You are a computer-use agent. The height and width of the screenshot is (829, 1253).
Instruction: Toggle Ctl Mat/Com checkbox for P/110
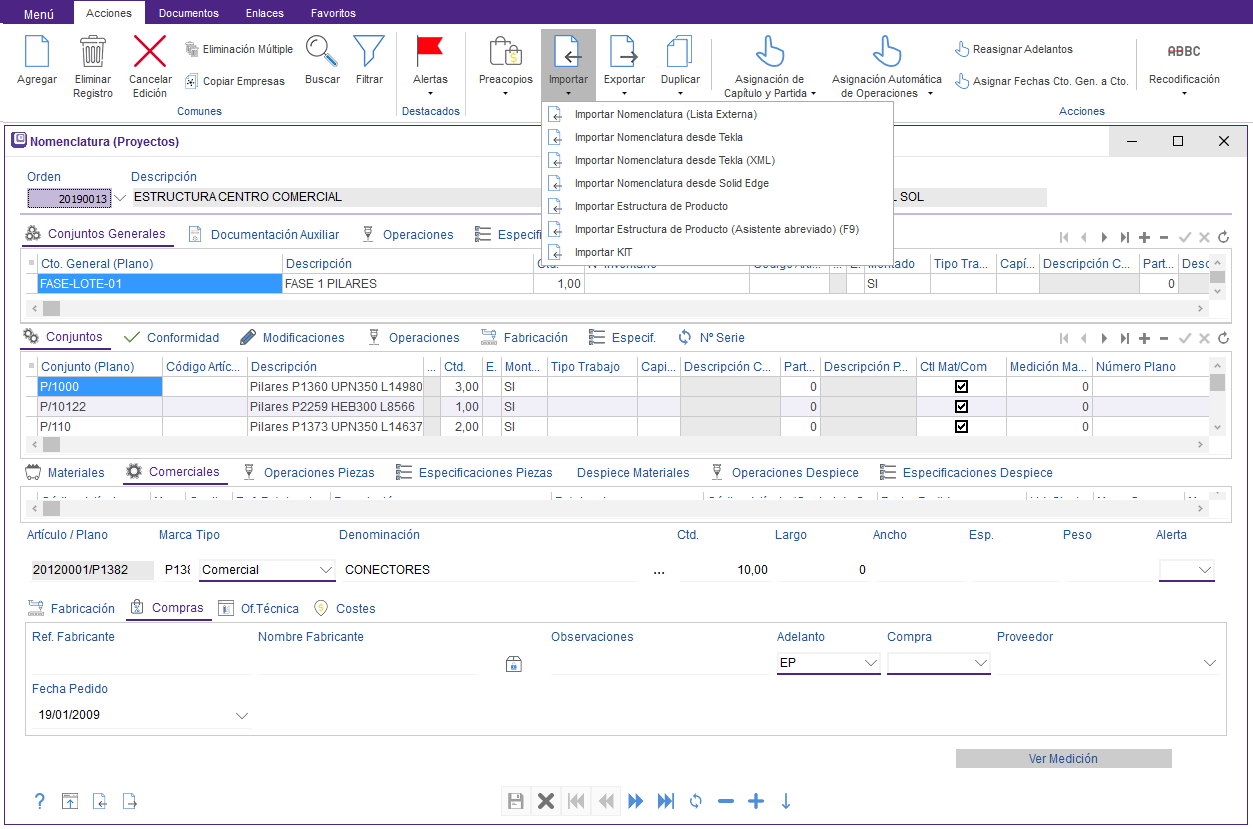[x=961, y=427]
